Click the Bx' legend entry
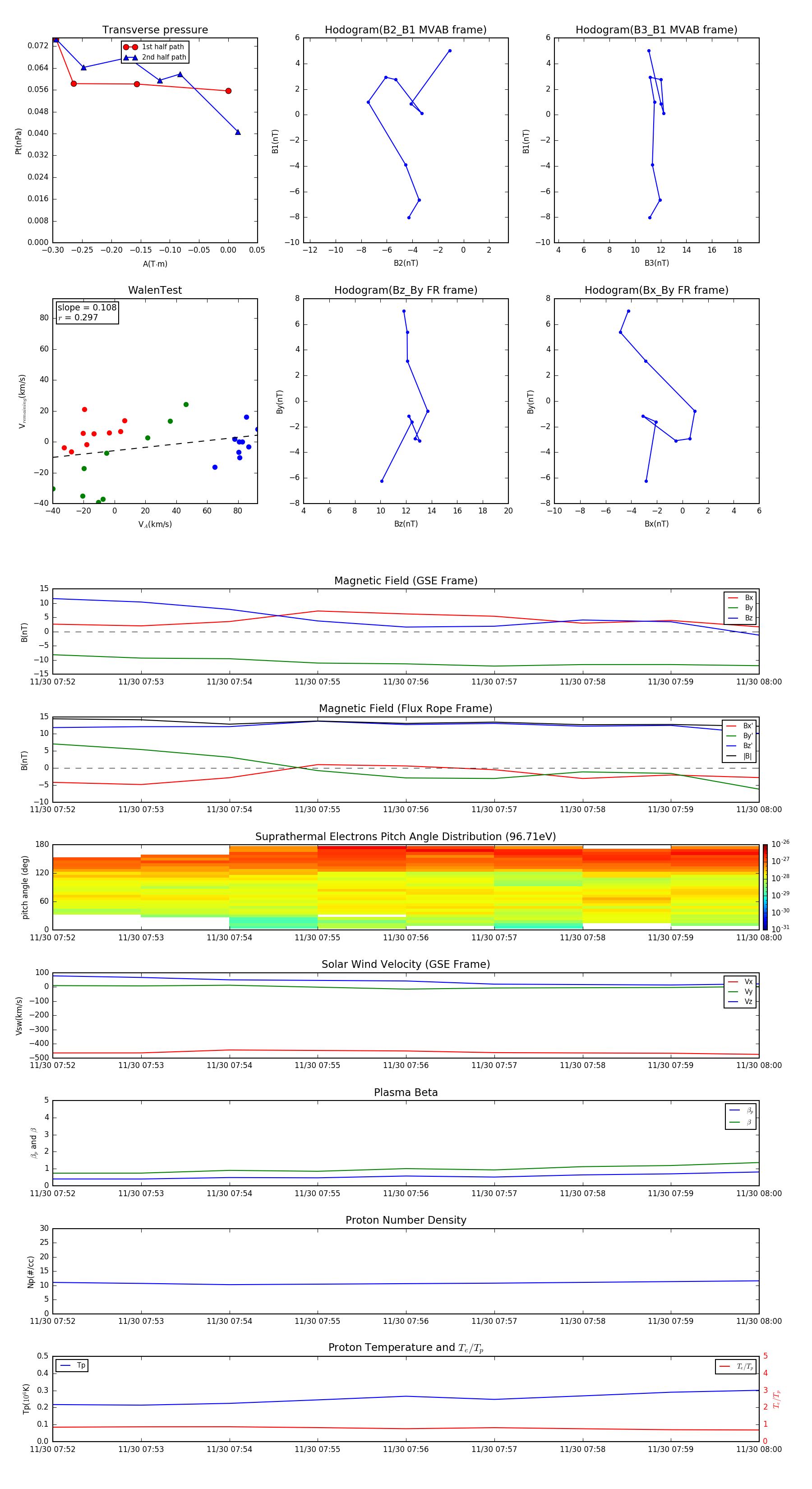This screenshot has width=812, height=1489. (740, 726)
